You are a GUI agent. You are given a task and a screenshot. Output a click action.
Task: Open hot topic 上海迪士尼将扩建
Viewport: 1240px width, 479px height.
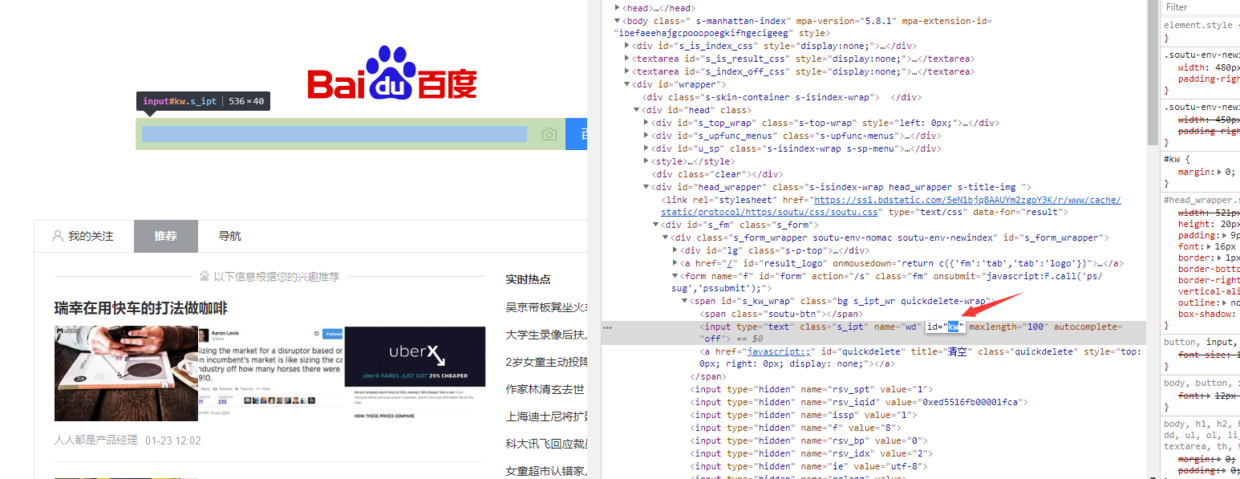pos(546,416)
